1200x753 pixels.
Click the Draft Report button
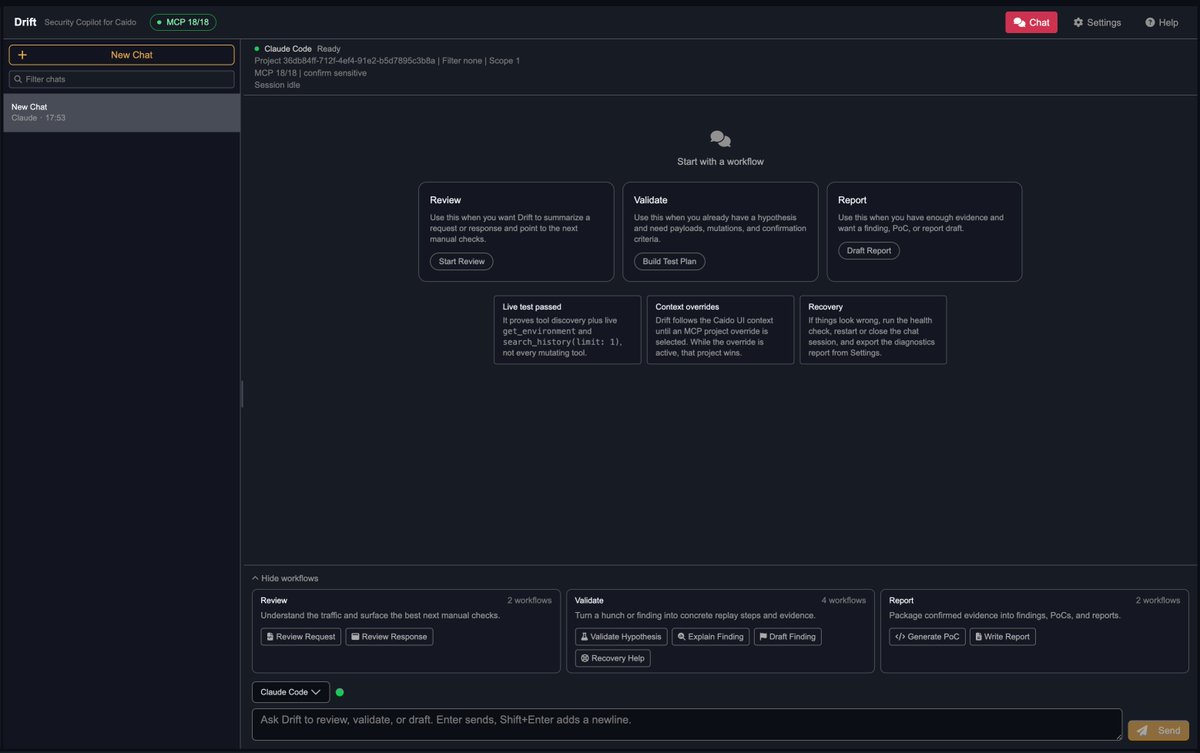869,250
